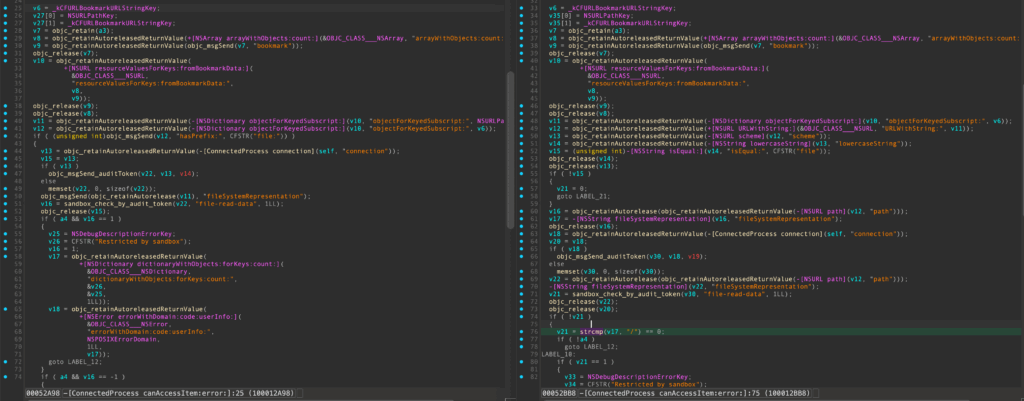Toggle breakpoint dot at right pane line 40

tap(519, 60)
